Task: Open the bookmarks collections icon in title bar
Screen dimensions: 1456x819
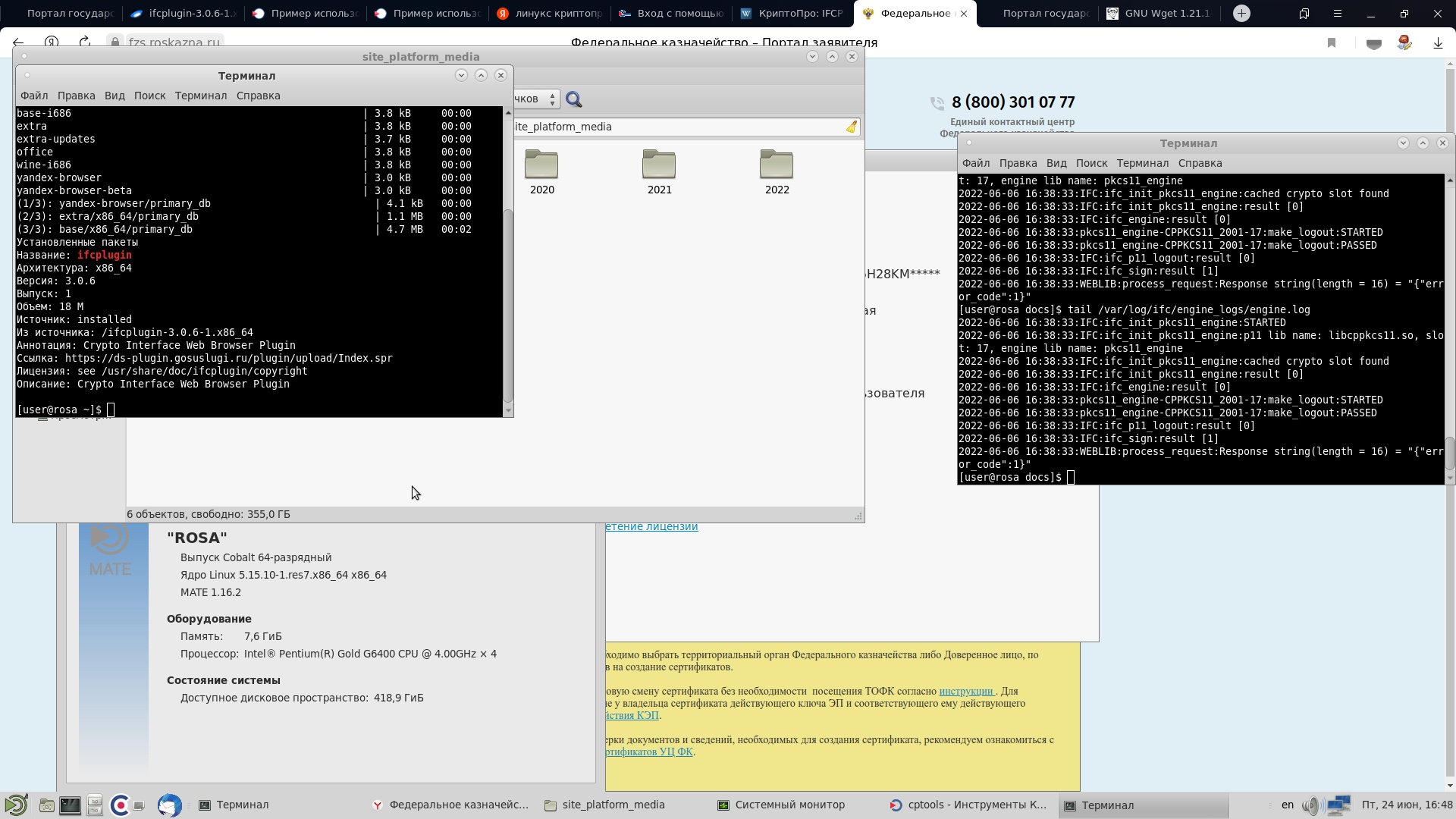Action: [x=1304, y=13]
